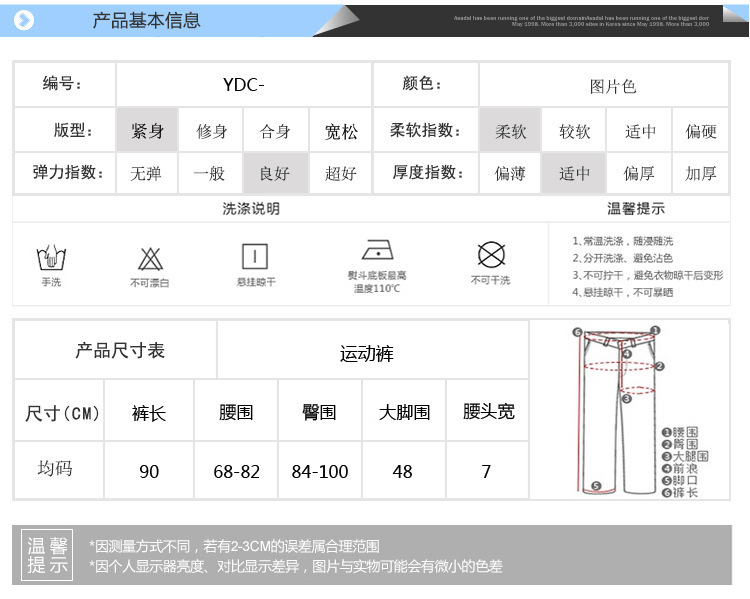Click the hand wash (手洗) icon
This screenshot has height=599, width=750.
(x=51, y=259)
